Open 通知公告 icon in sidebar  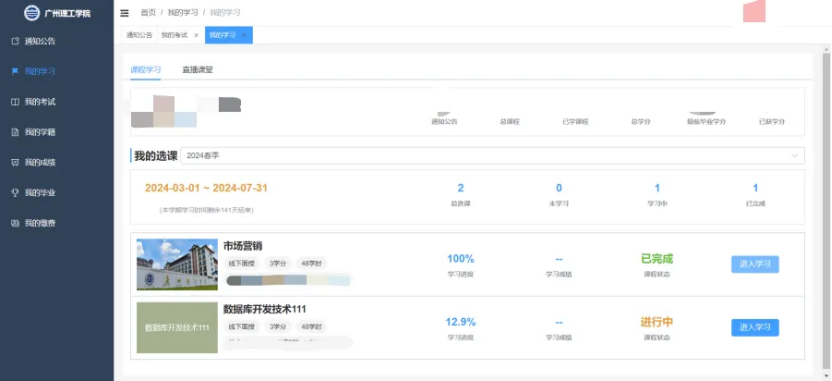coord(15,41)
